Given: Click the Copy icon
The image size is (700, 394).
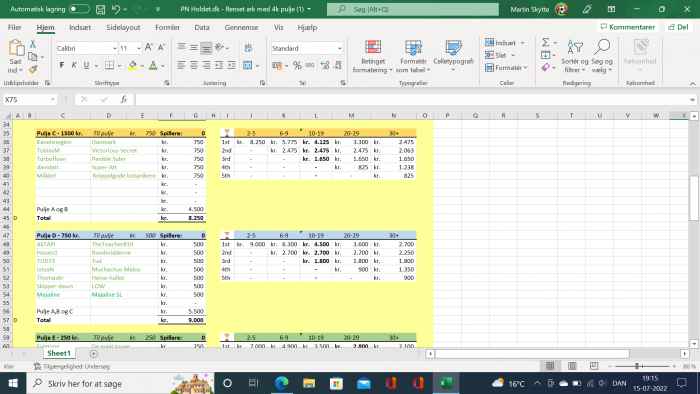Looking at the screenshot, I should tap(33, 57).
